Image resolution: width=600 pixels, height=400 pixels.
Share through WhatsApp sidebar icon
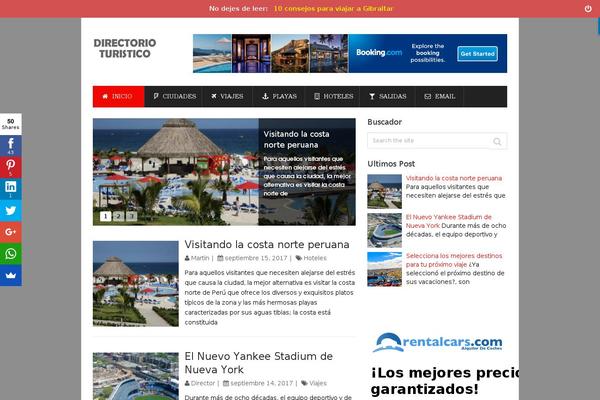[x=11, y=253]
